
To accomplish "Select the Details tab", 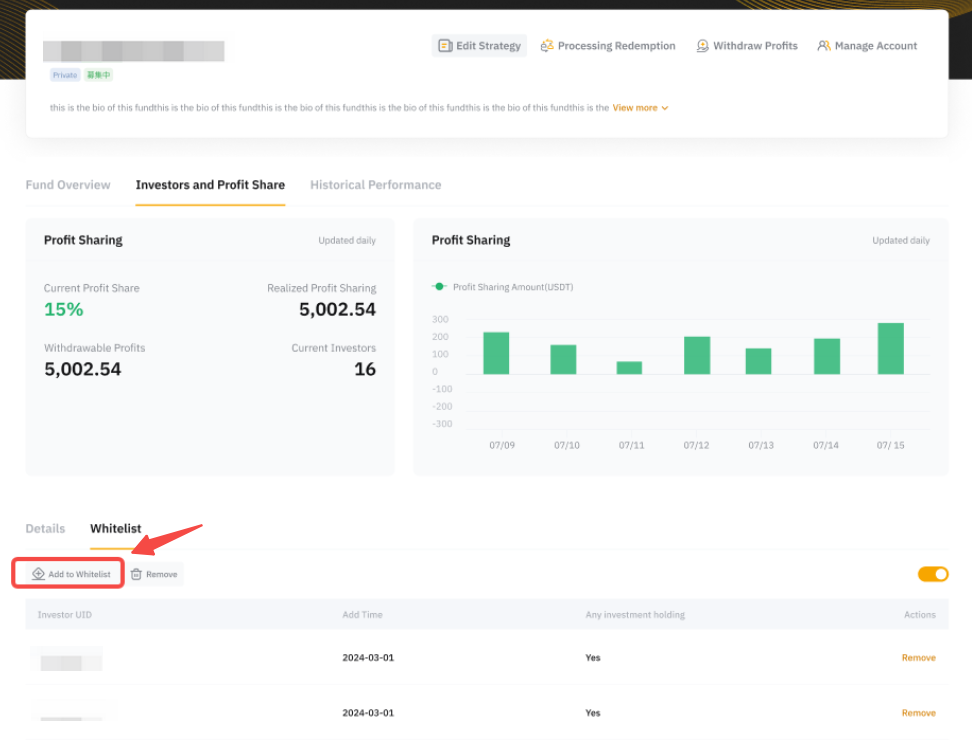I will click(45, 528).
